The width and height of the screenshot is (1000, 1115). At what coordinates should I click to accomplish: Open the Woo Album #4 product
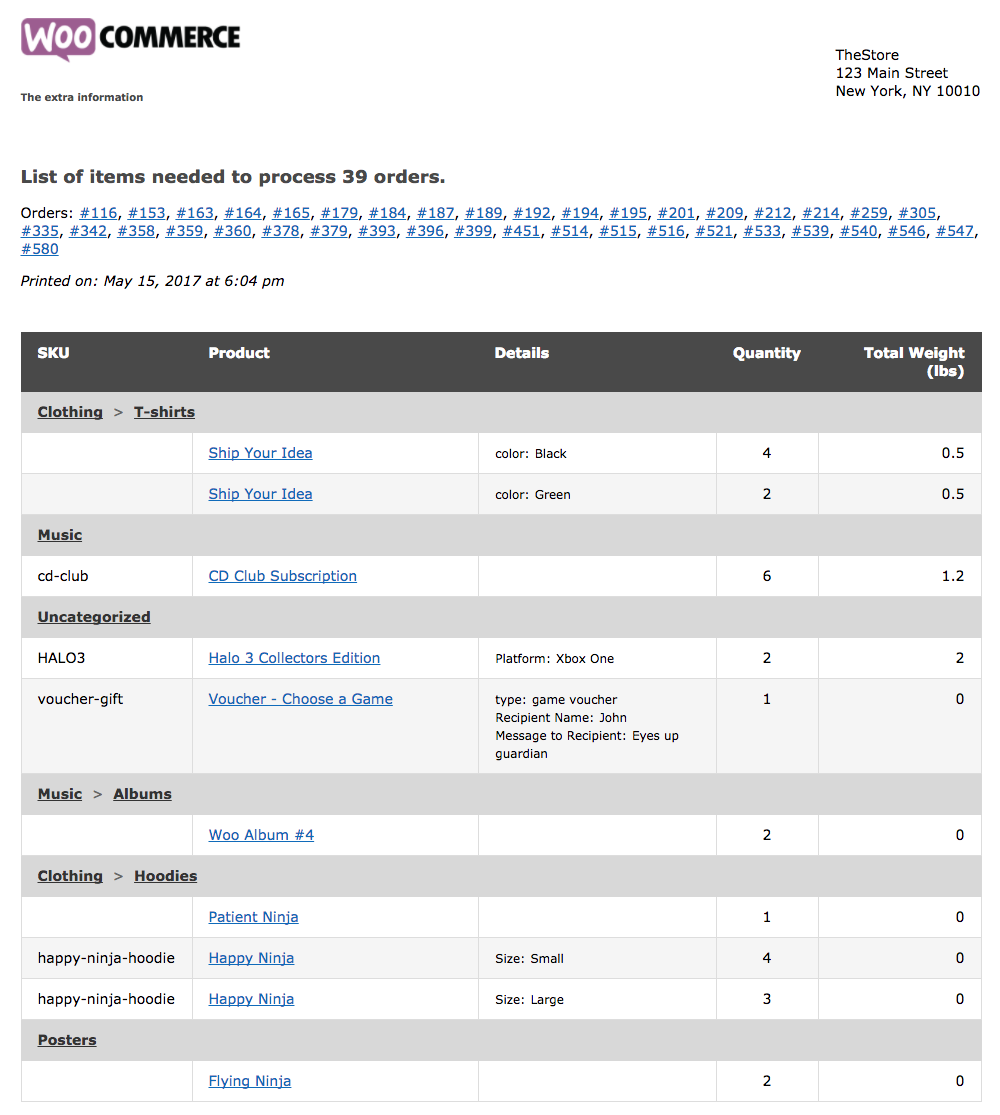tap(261, 835)
